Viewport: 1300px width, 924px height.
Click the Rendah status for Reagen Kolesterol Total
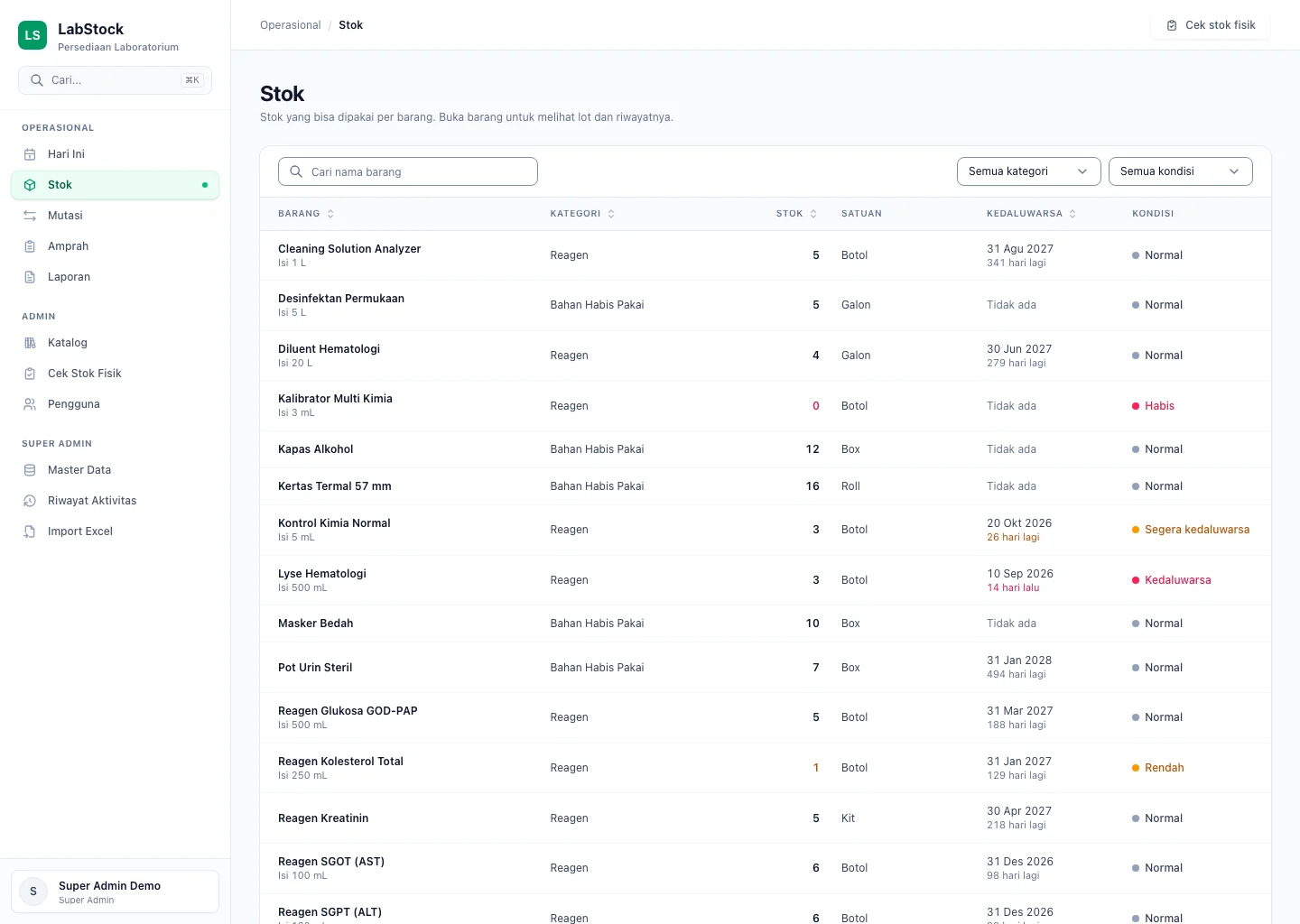(x=1165, y=768)
